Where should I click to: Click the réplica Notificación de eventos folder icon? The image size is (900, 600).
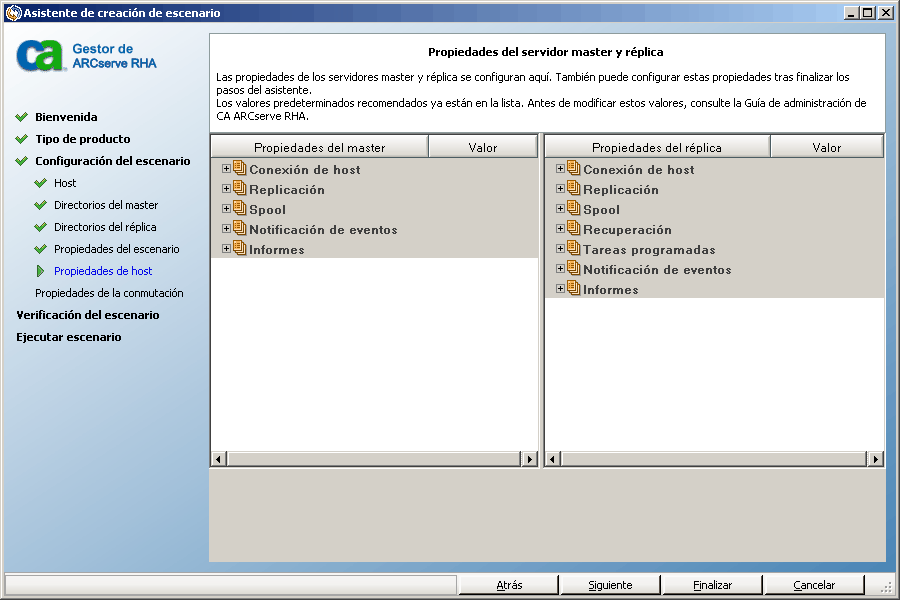coord(574,269)
